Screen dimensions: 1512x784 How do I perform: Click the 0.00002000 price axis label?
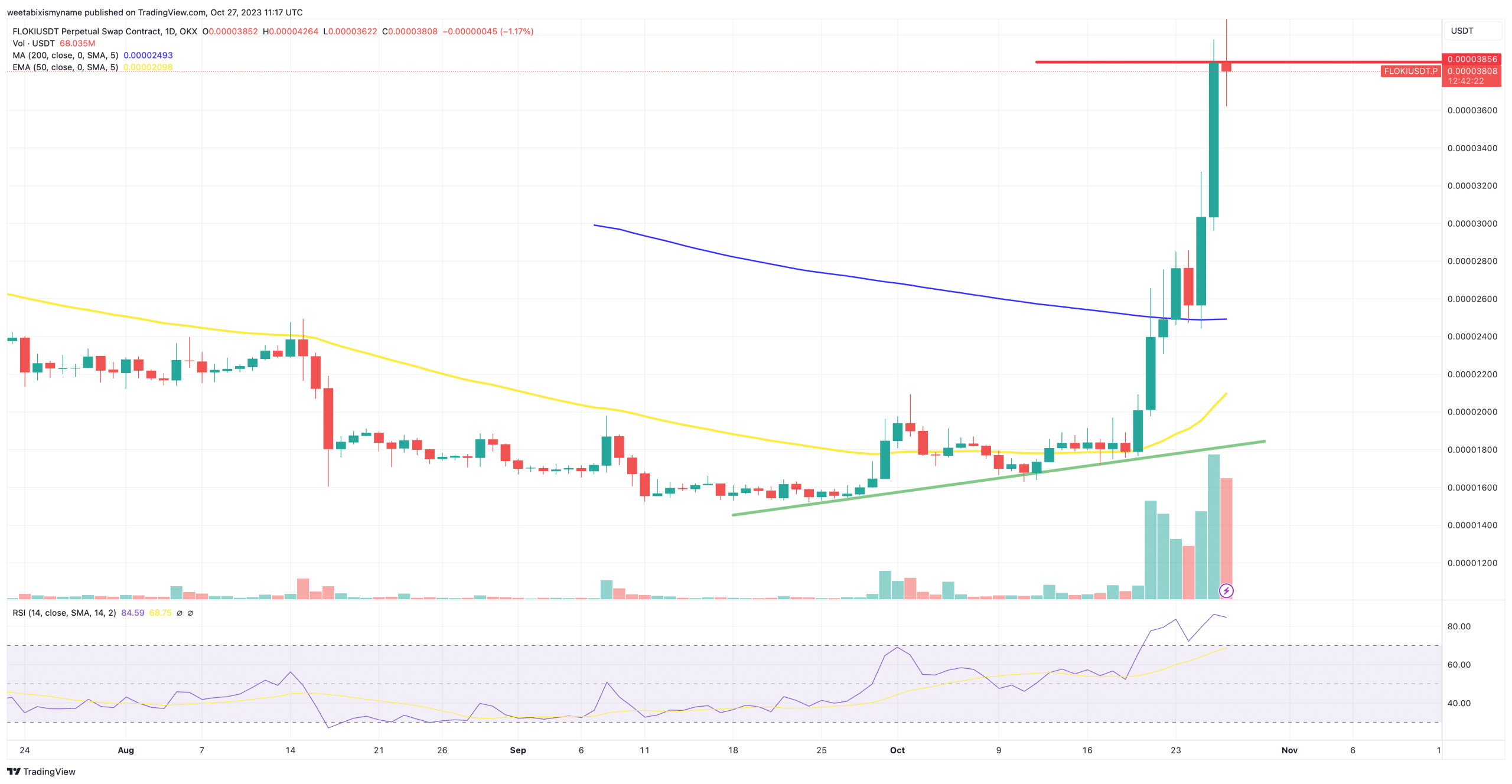tap(1472, 412)
